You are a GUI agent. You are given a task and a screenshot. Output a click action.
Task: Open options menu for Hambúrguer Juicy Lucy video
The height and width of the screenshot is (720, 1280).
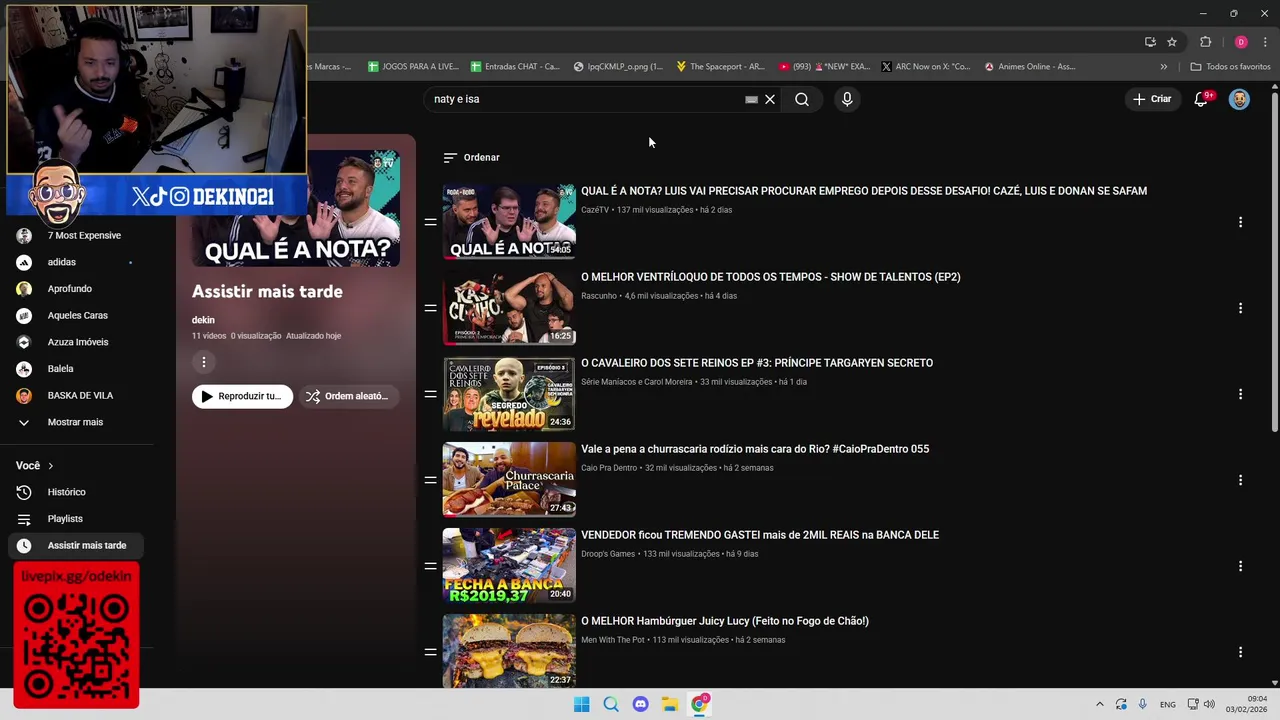(1240, 652)
